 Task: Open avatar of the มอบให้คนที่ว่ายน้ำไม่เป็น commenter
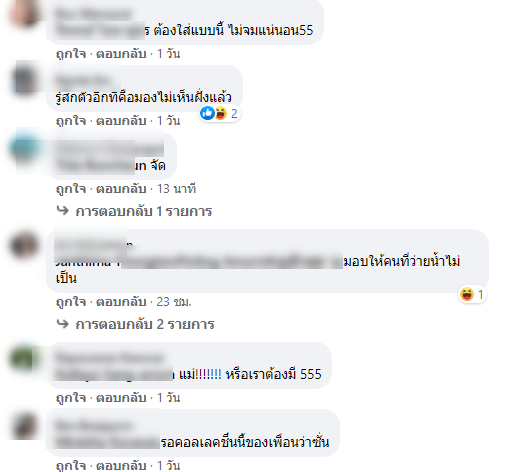[x=24, y=245]
